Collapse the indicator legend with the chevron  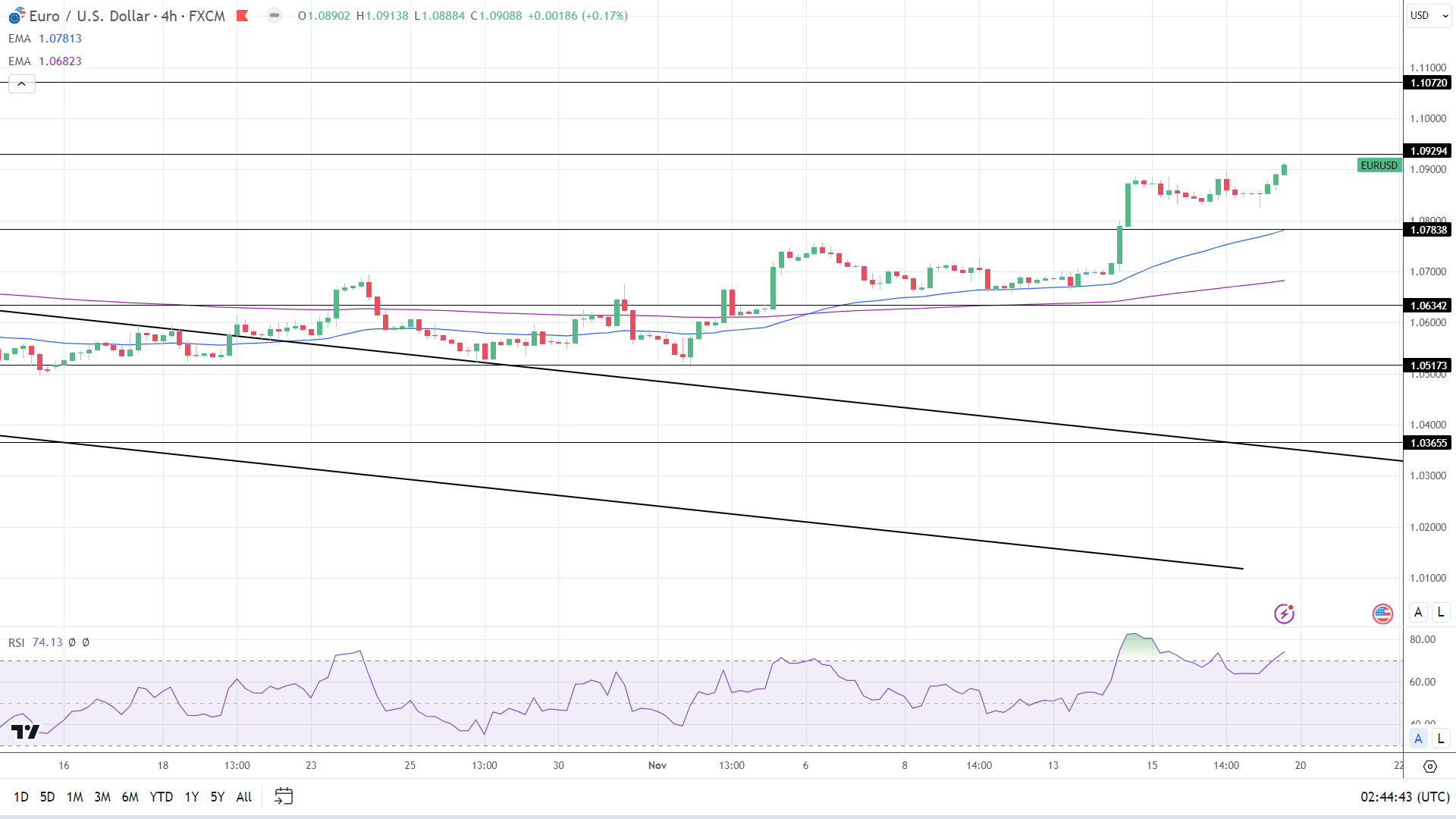coord(22,84)
